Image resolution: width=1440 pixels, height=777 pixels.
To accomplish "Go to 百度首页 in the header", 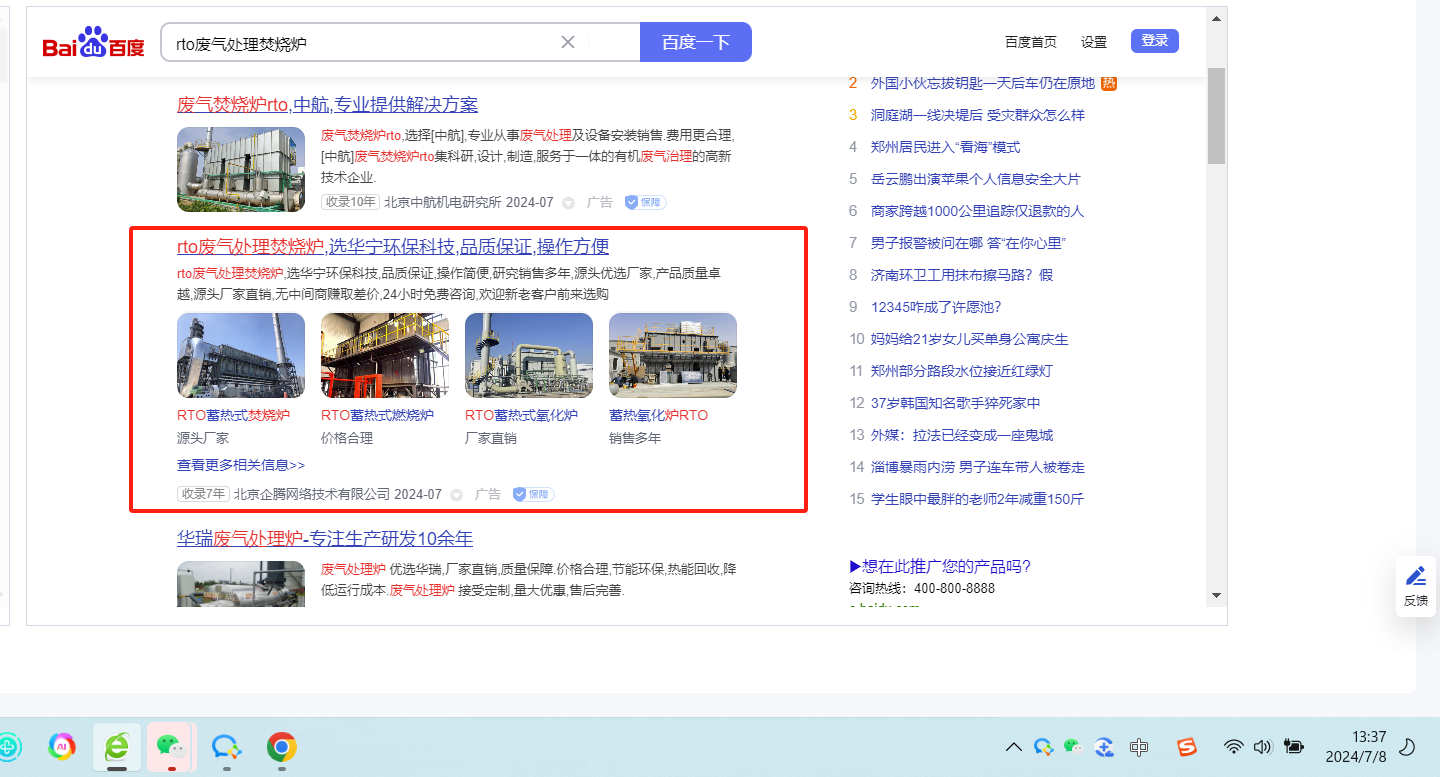I will [1030, 42].
